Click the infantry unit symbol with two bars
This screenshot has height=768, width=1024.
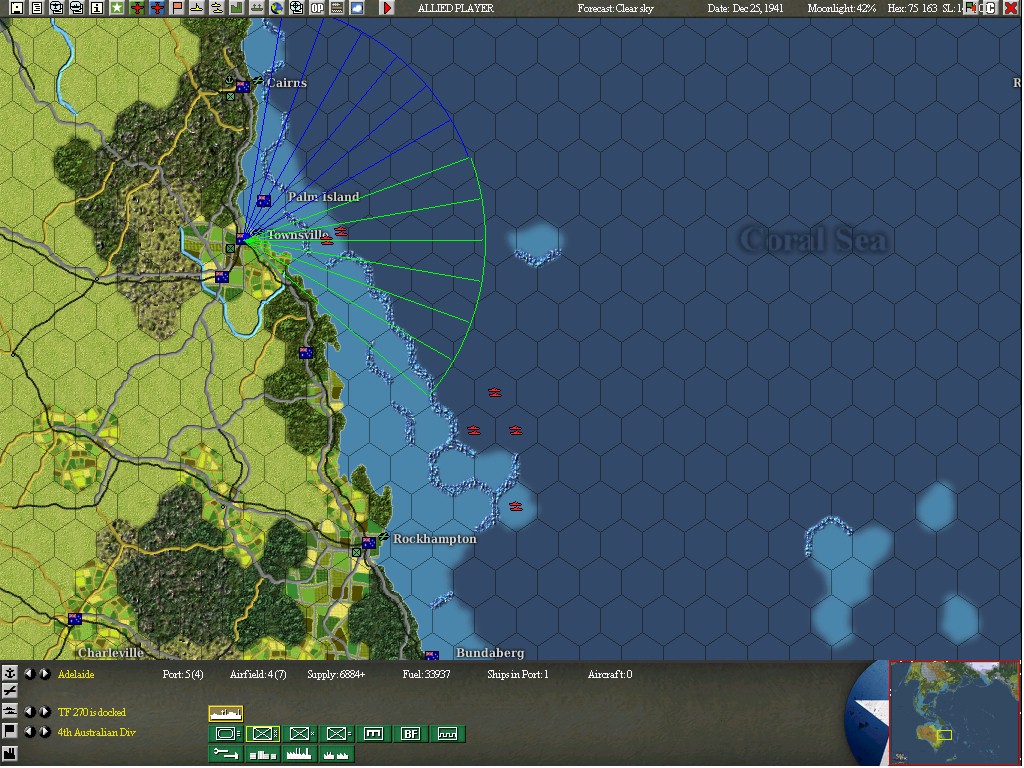pyautogui.click(x=338, y=734)
